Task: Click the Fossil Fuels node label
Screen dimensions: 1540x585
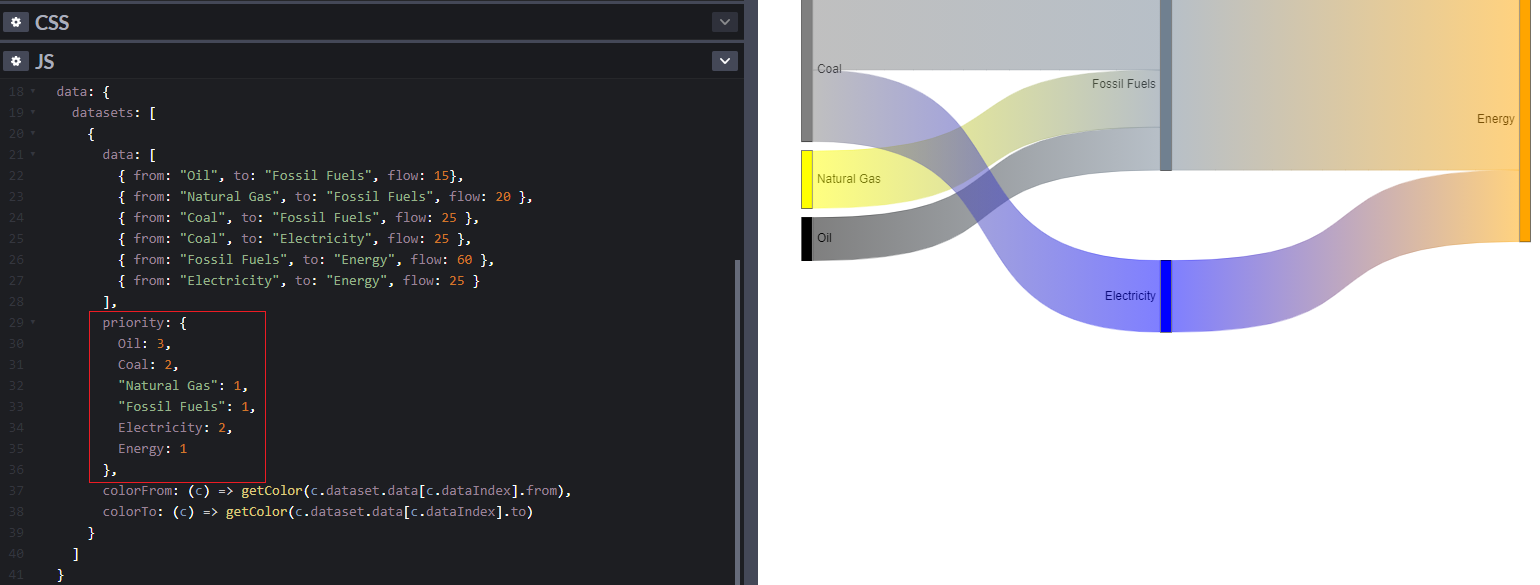Action: (x=1123, y=84)
